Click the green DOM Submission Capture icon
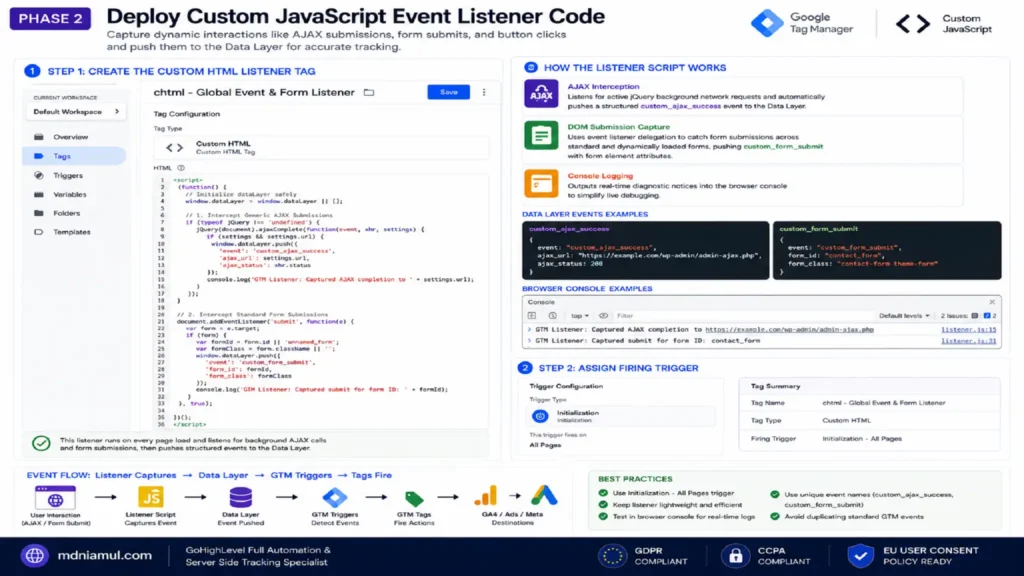Image resolution: width=1024 pixels, height=576 pixels. coord(541,135)
